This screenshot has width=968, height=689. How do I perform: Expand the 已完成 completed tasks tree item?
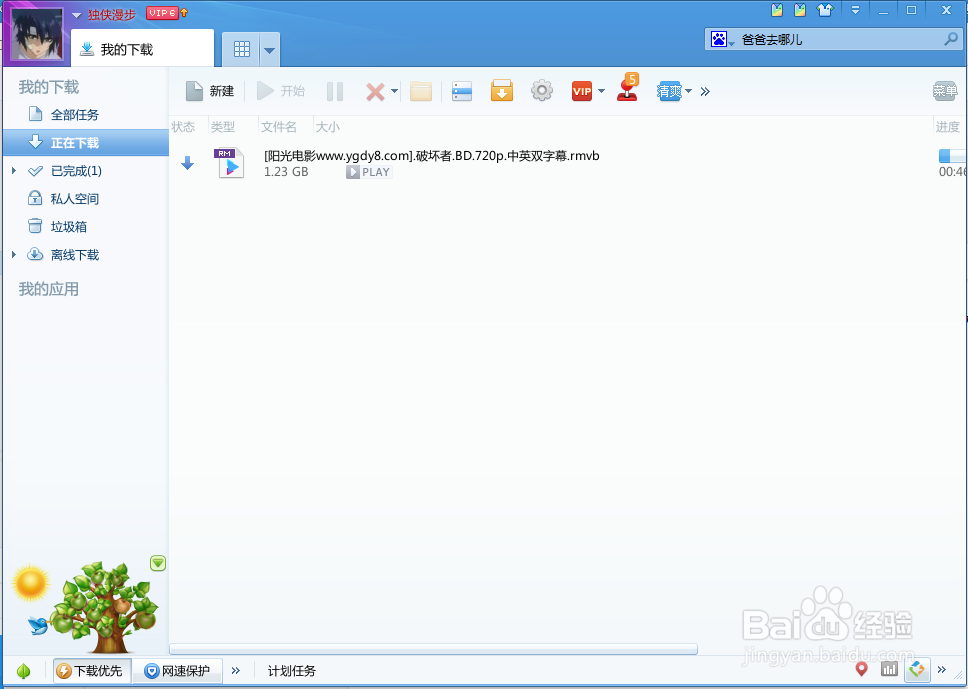pyautogui.click(x=13, y=170)
